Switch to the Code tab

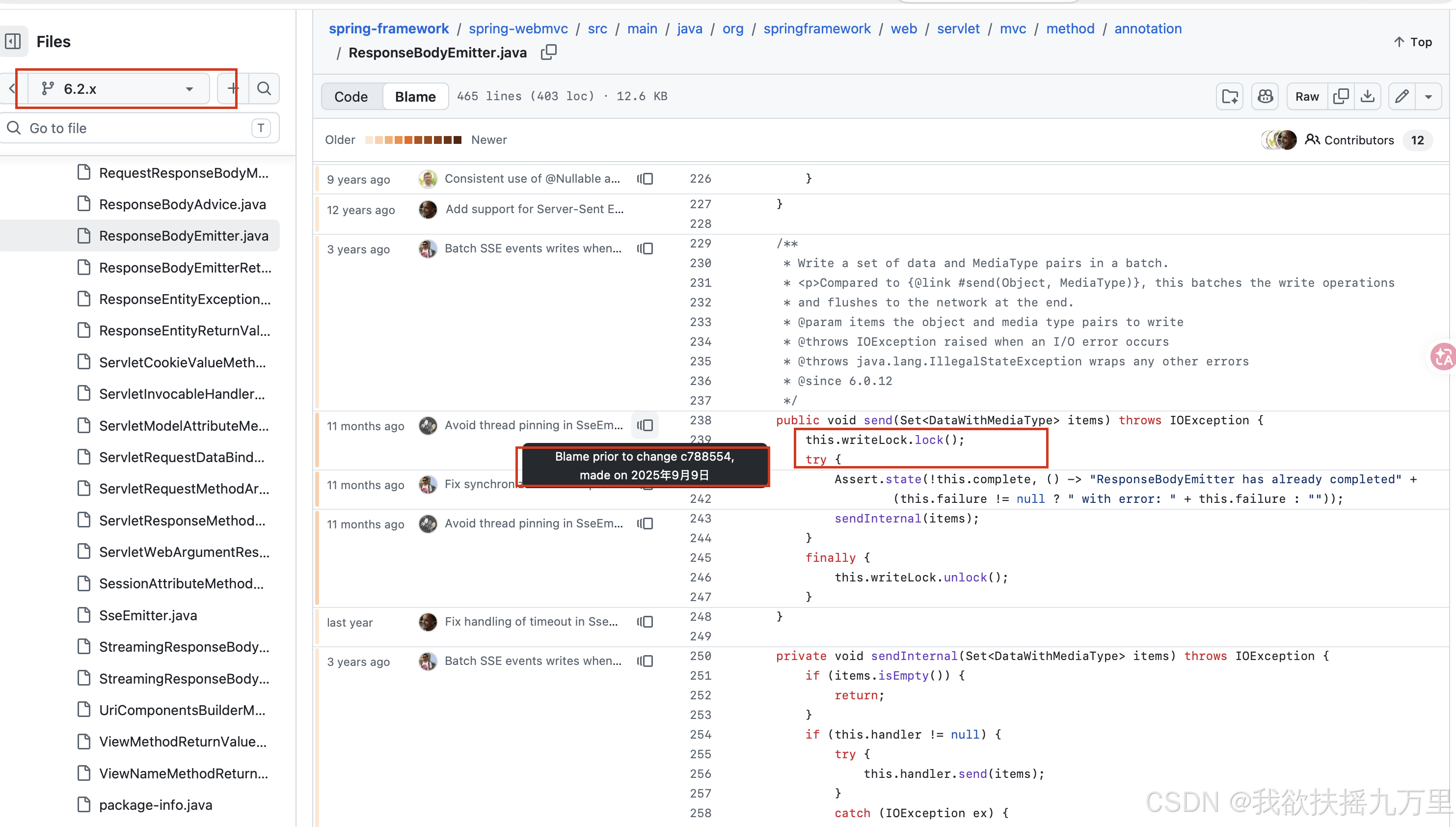(351, 97)
